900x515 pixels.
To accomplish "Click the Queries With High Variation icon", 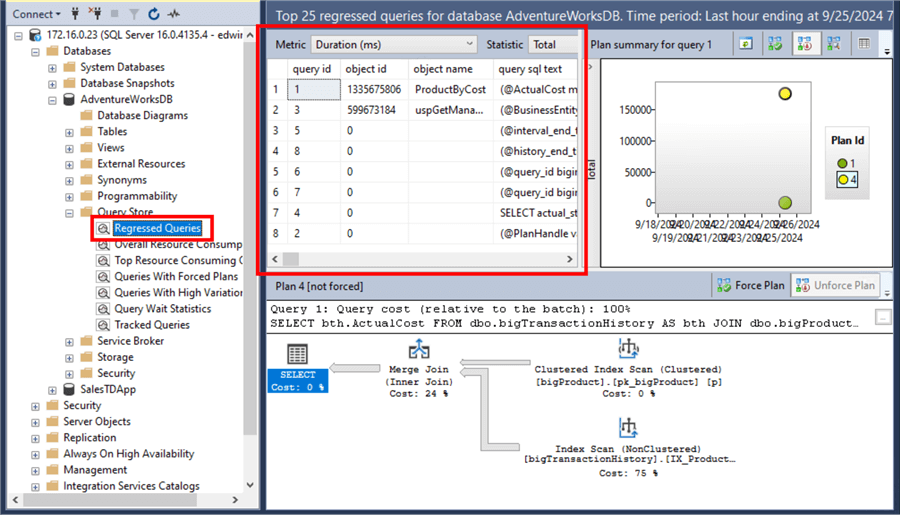I will coord(103,293).
